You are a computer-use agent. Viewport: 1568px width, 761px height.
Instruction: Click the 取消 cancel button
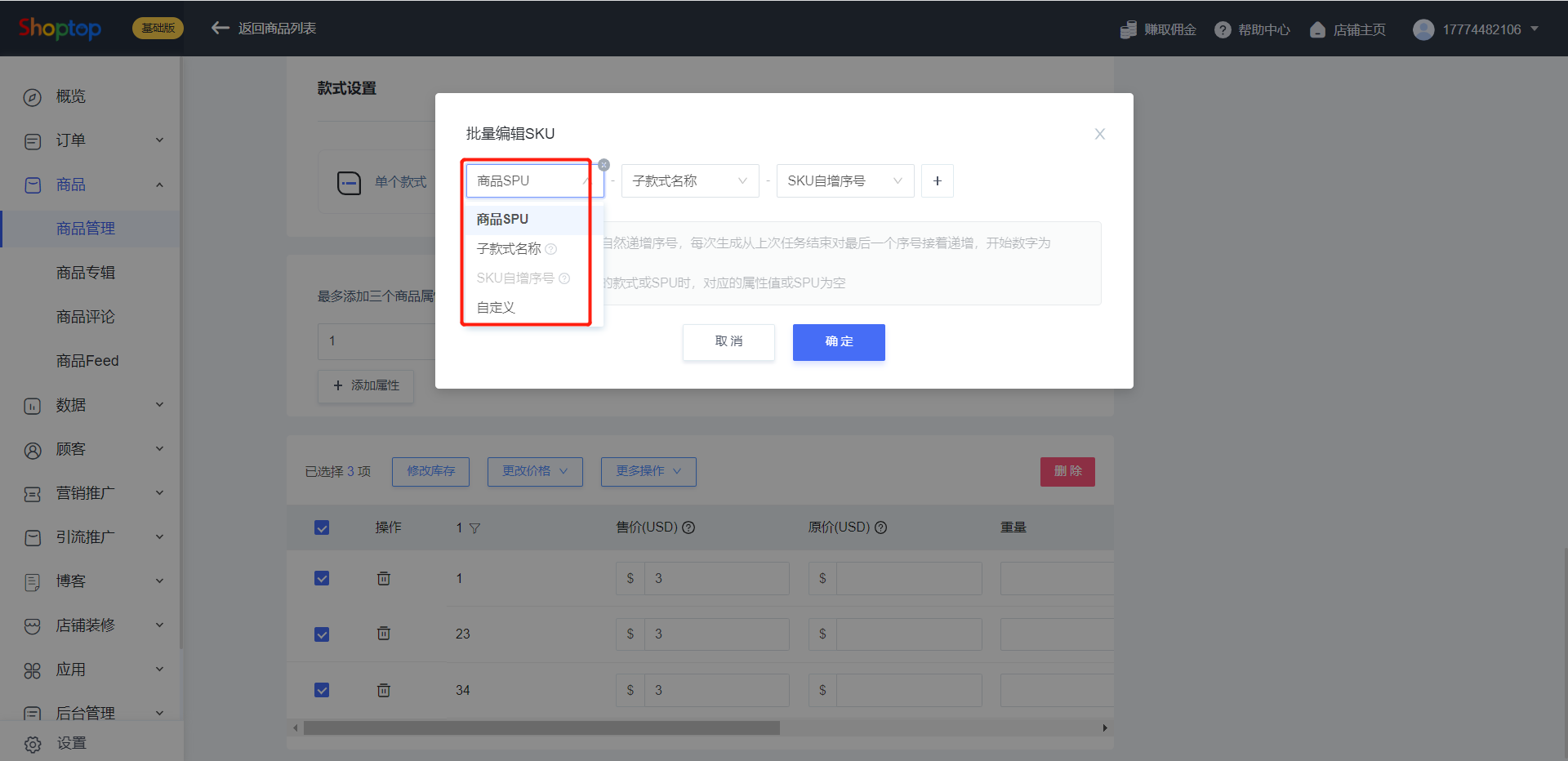tap(728, 342)
